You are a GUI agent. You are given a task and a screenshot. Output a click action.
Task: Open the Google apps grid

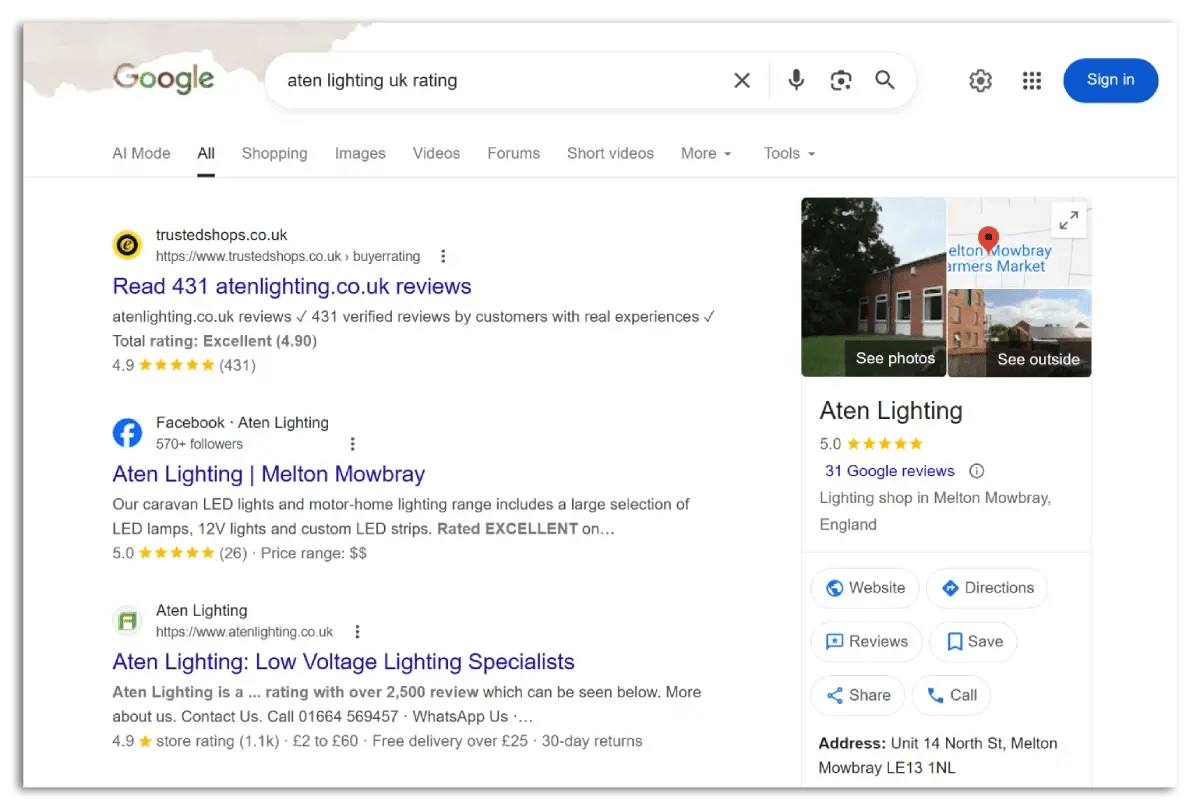1032,80
